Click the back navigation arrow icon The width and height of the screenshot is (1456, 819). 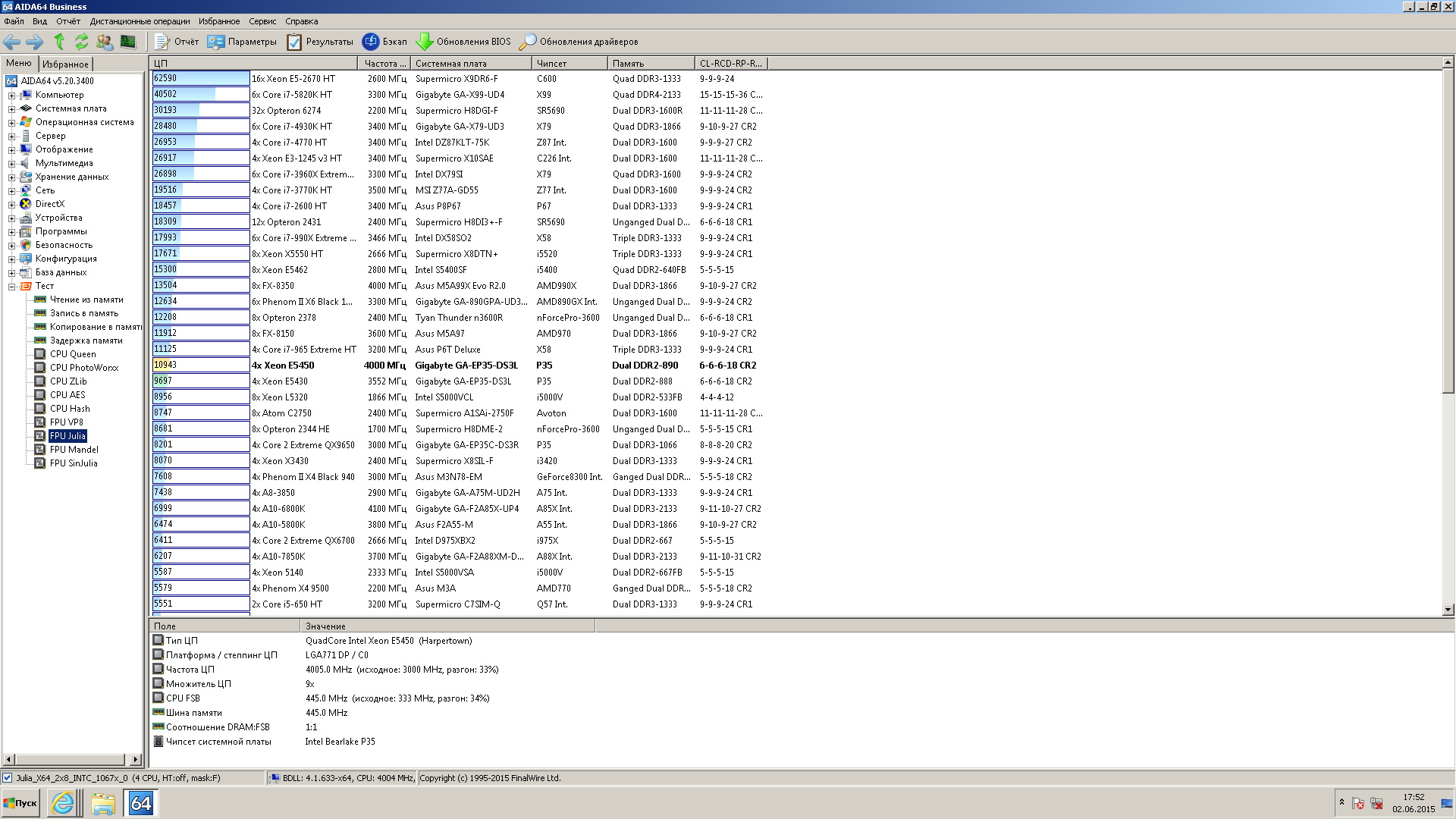pos(12,42)
